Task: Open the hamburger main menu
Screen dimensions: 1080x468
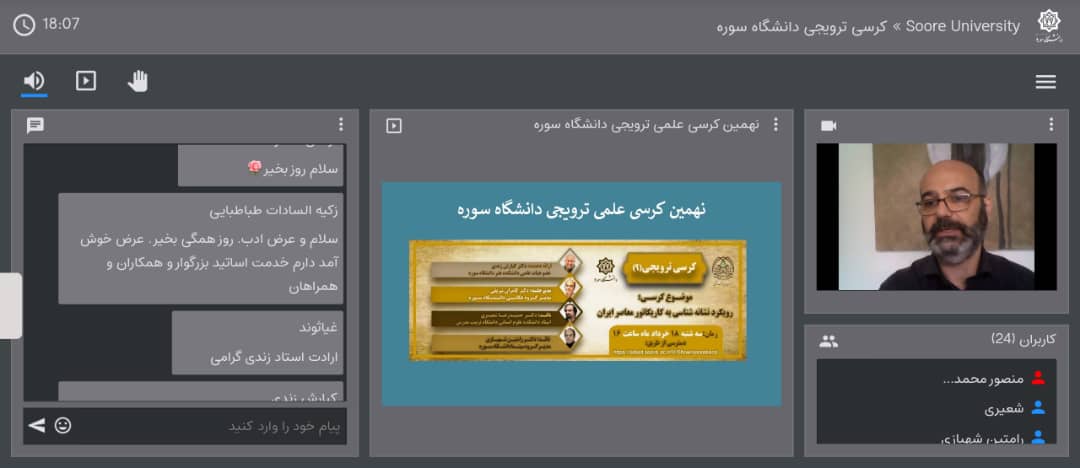Action: [1045, 82]
